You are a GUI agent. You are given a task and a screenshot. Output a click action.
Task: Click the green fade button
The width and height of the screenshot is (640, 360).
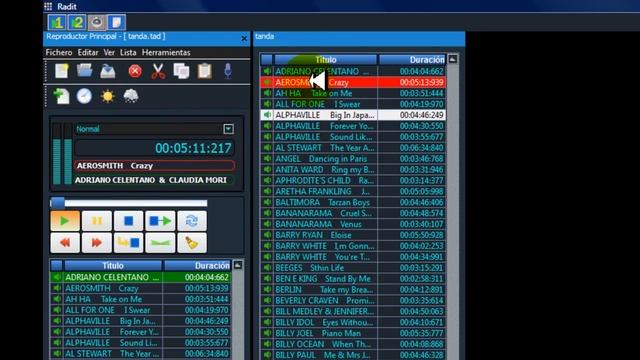[160, 243]
